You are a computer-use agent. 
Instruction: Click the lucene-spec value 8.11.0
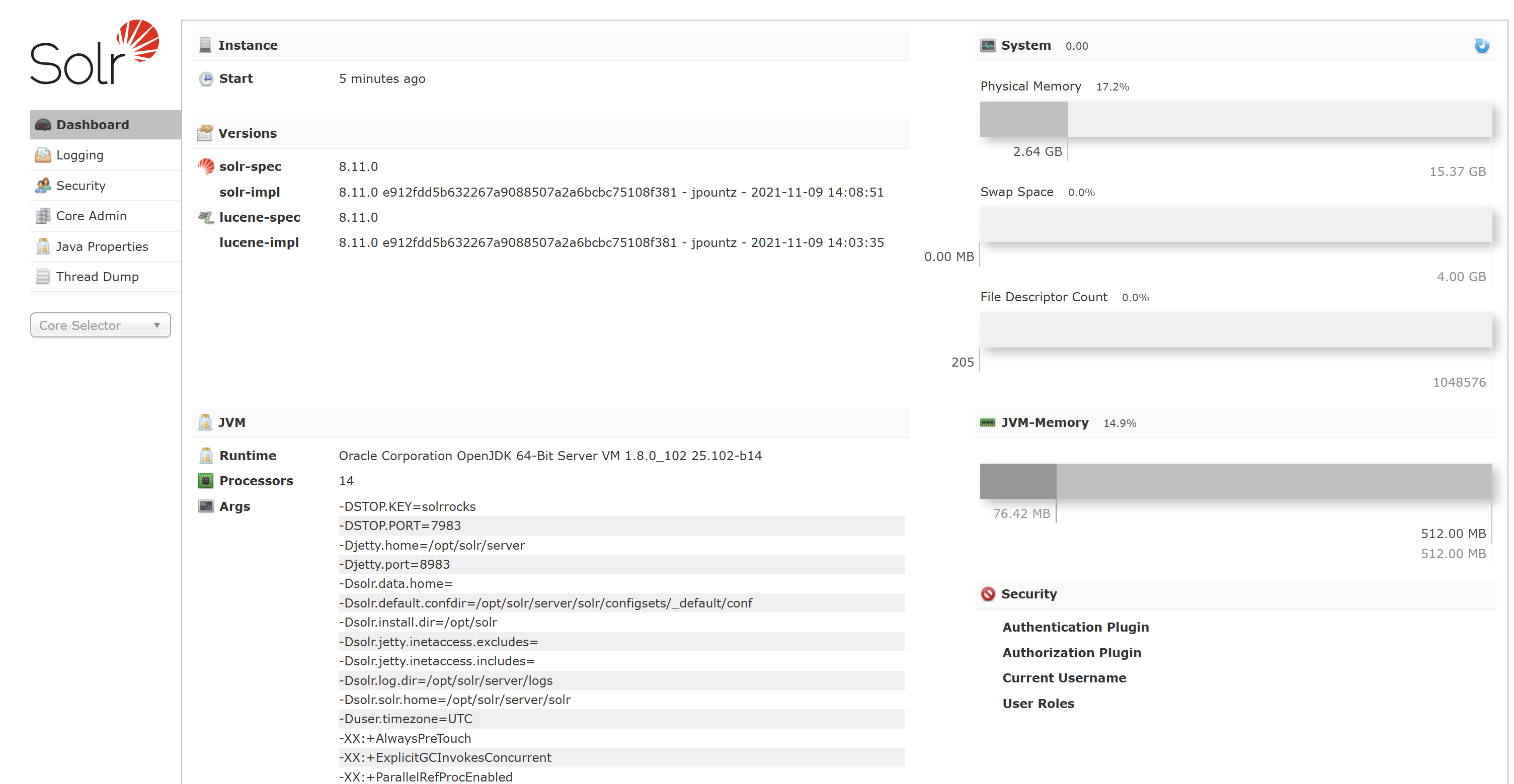[x=359, y=217]
